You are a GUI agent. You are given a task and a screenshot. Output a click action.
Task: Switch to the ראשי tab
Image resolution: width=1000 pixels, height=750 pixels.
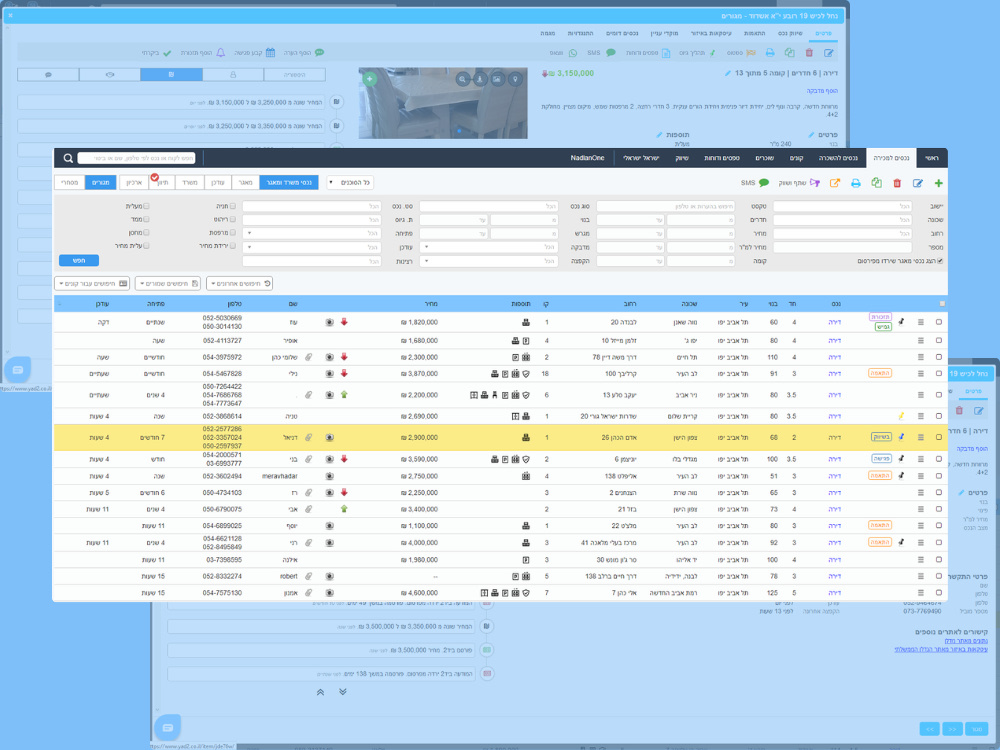(931, 158)
